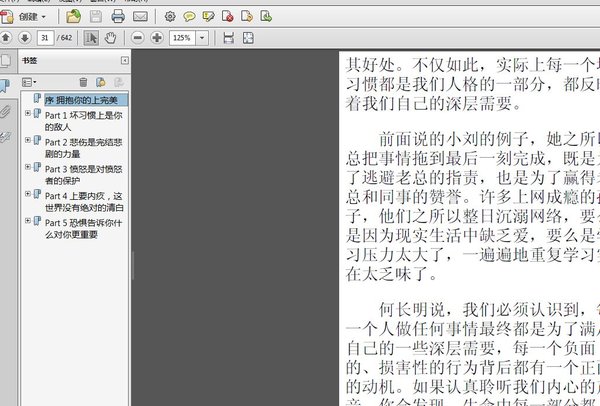The height and width of the screenshot is (406, 600).
Task: Select bookmark Part 1 坏习惯不是你的敌人
Action: coord(83,121)
